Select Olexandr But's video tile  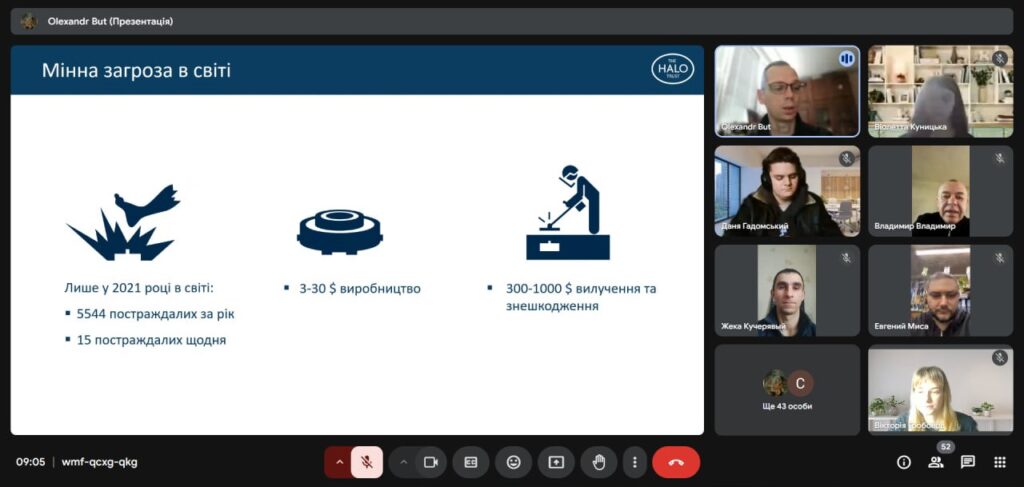pyautogui.click(x=786, y=91)
